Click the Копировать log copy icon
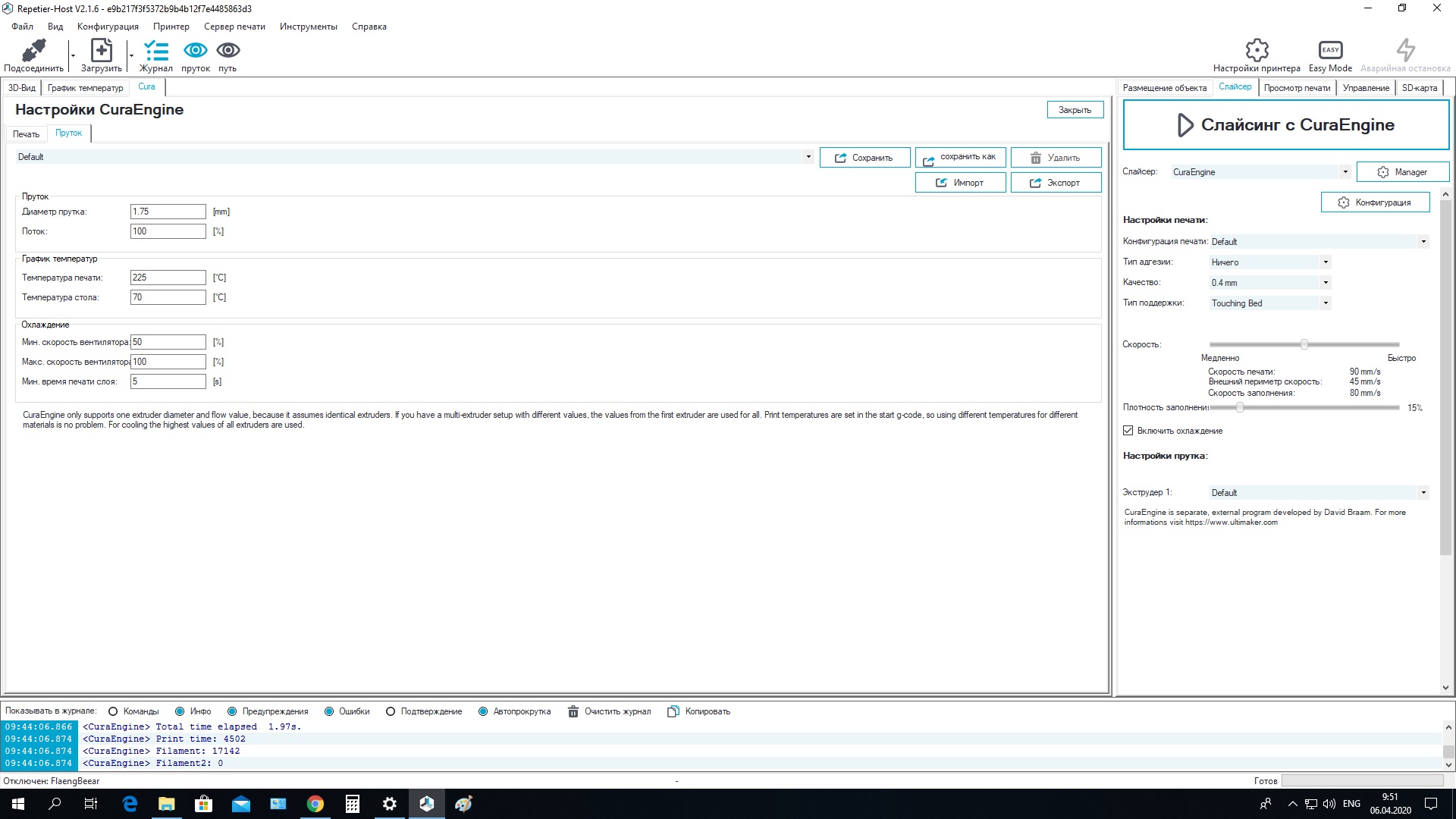The height and width of the screenshot is (819, 1456). pos(673,711)
